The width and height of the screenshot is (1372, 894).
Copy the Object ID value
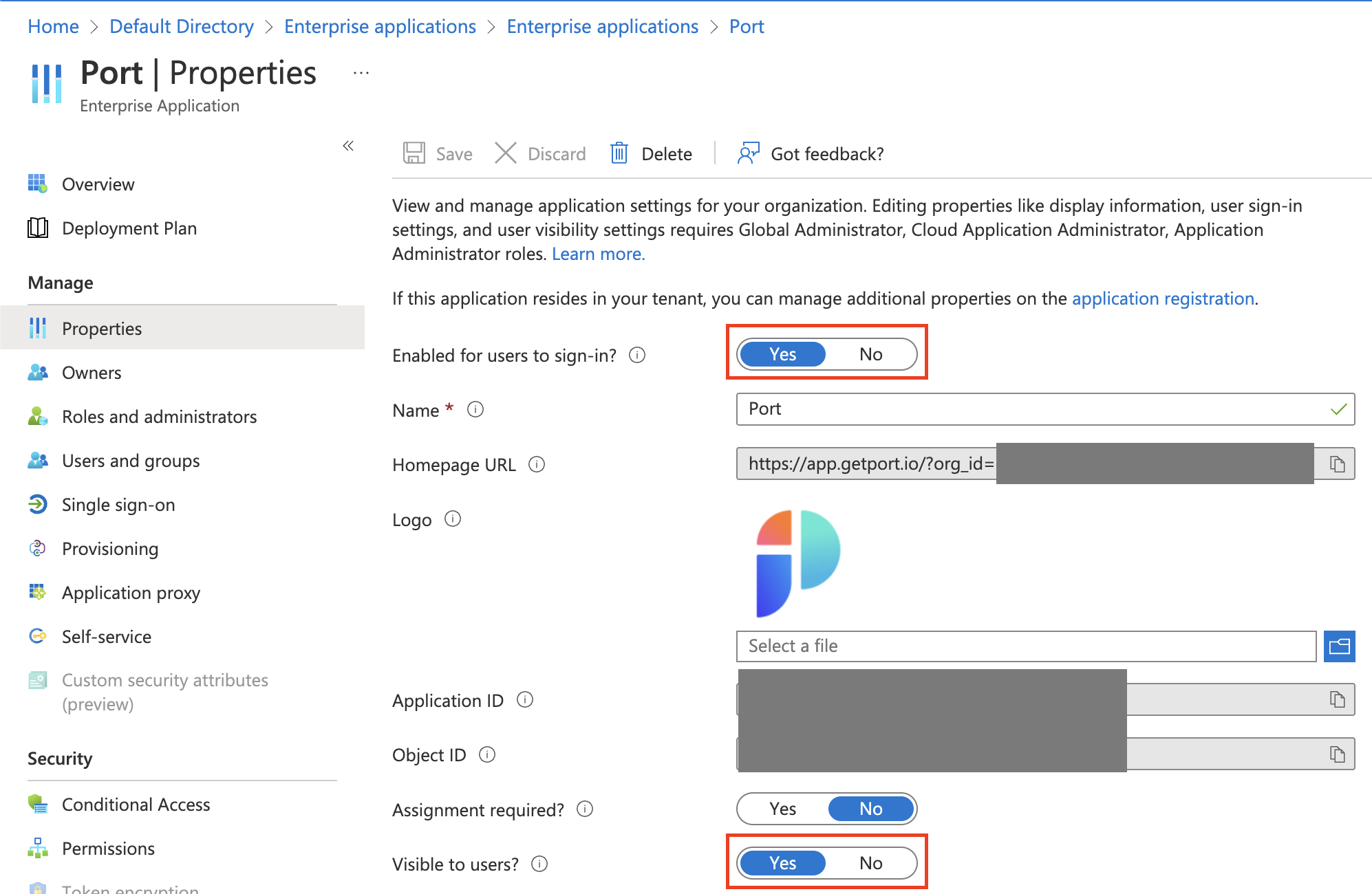coord(1337,754)
